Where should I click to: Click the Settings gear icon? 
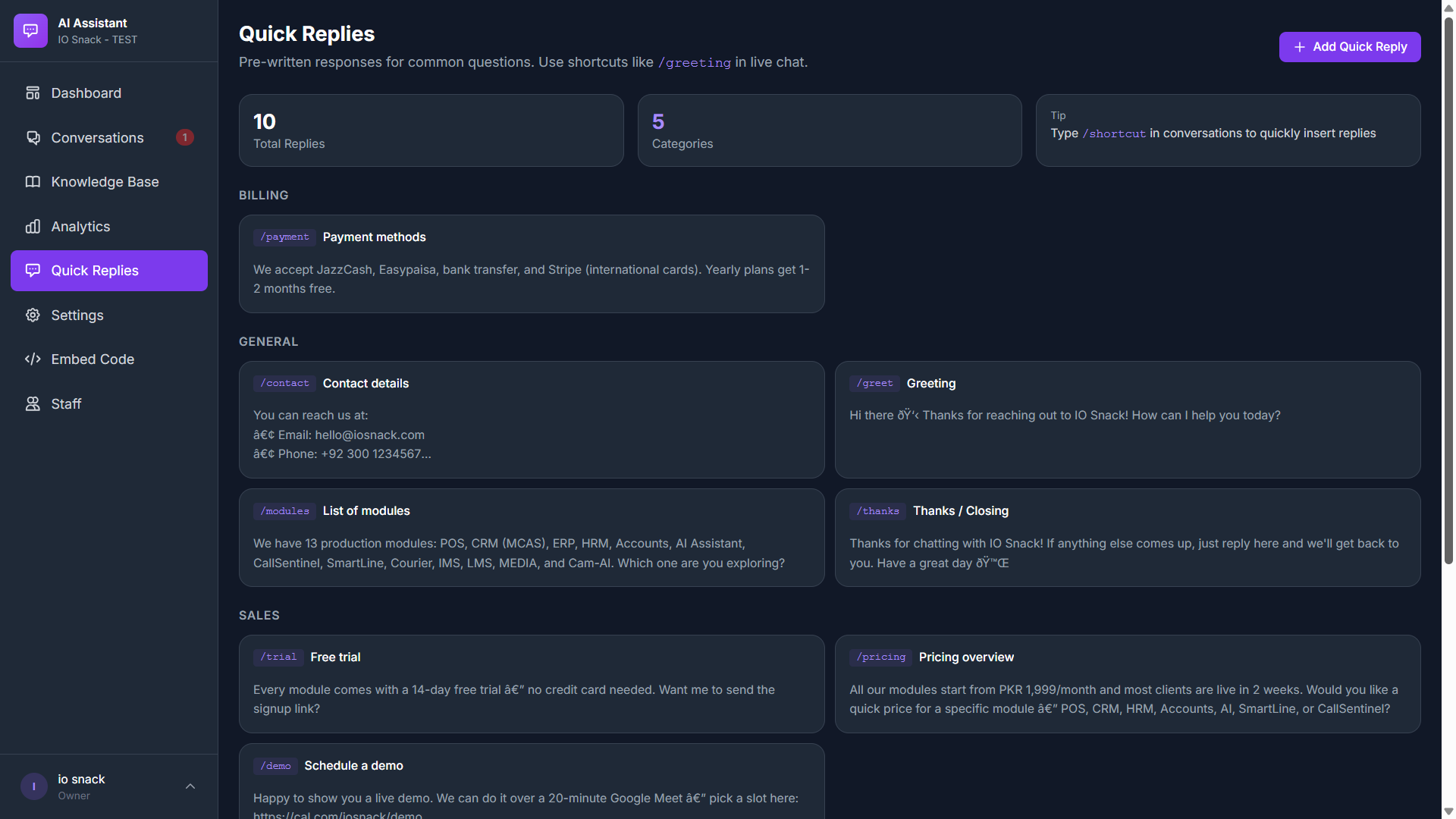click(33, 315)
